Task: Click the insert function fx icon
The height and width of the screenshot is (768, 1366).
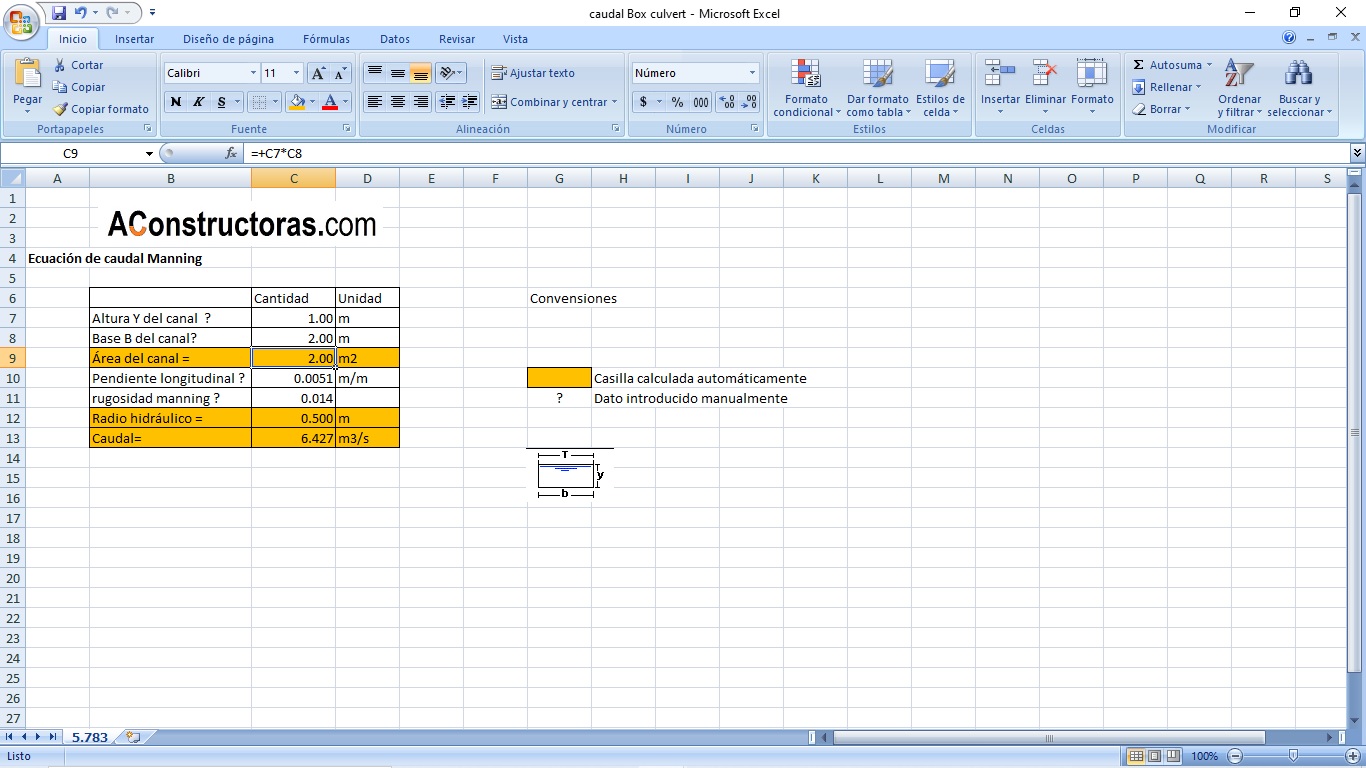Action: (231, 153)
